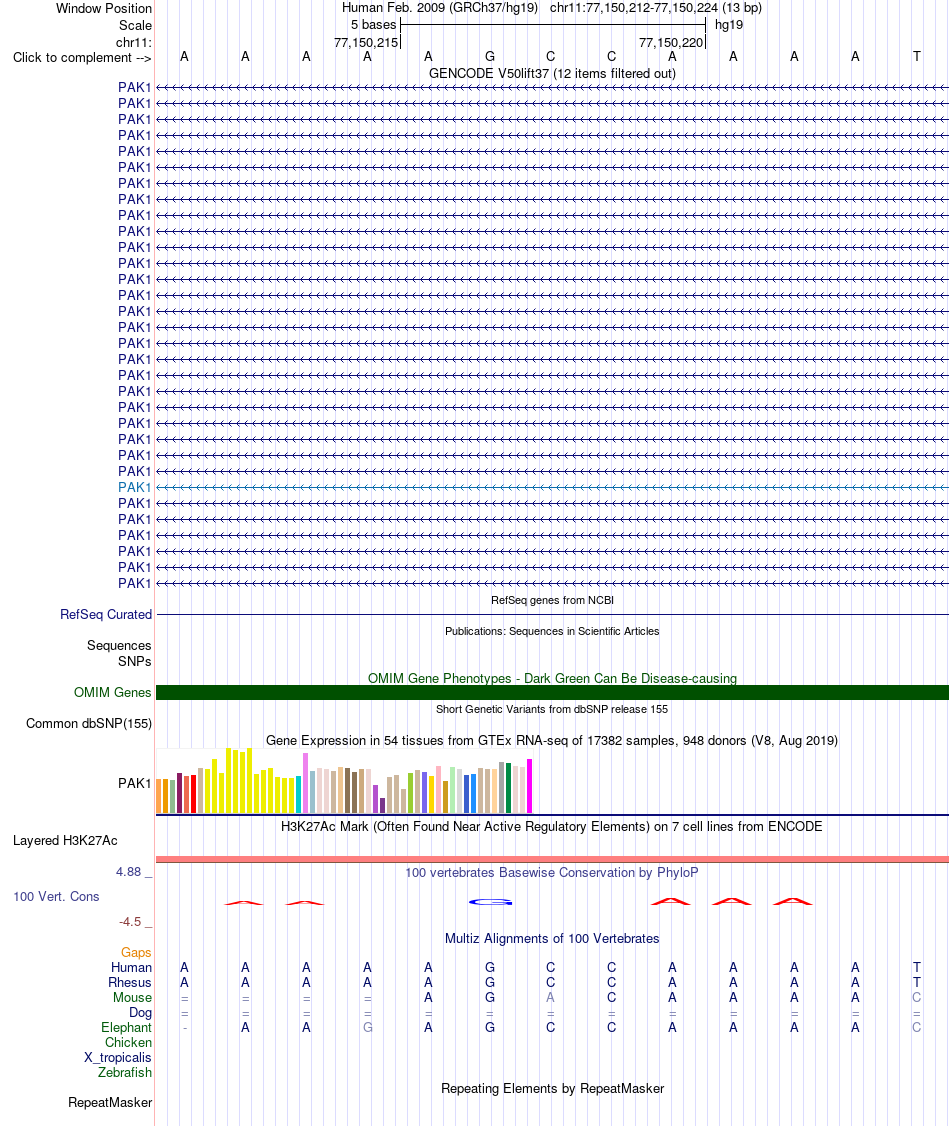Click the pink Layered H3K27Ac signal bar
The image size is (950, 1126).
[x=552, y=859]
